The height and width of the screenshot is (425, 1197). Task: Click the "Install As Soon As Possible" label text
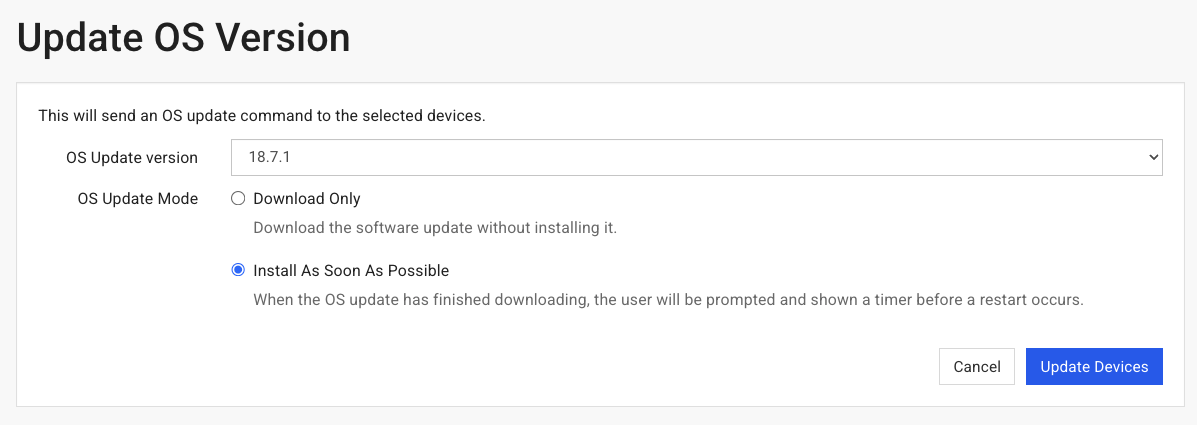click(351, 270)
